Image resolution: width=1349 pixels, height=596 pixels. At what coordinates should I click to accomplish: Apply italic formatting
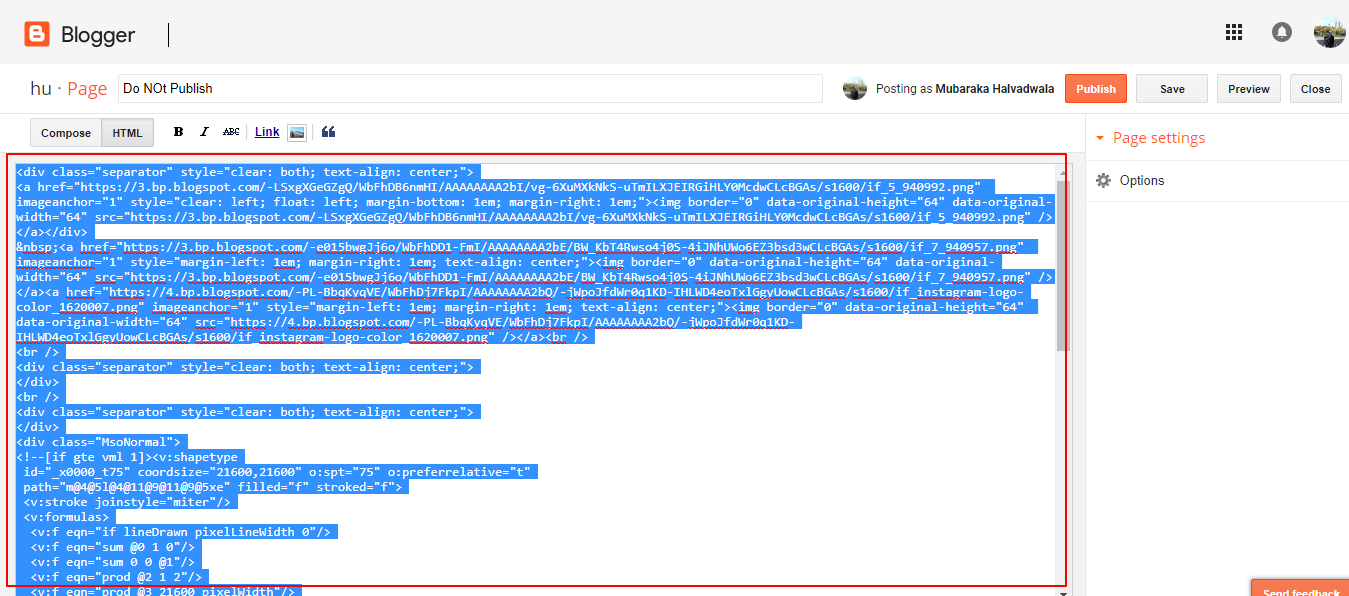pos(204,132)
